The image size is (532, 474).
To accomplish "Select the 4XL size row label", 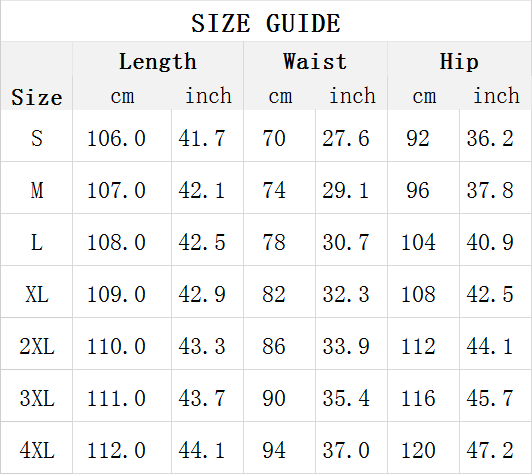I will [37, 451].
